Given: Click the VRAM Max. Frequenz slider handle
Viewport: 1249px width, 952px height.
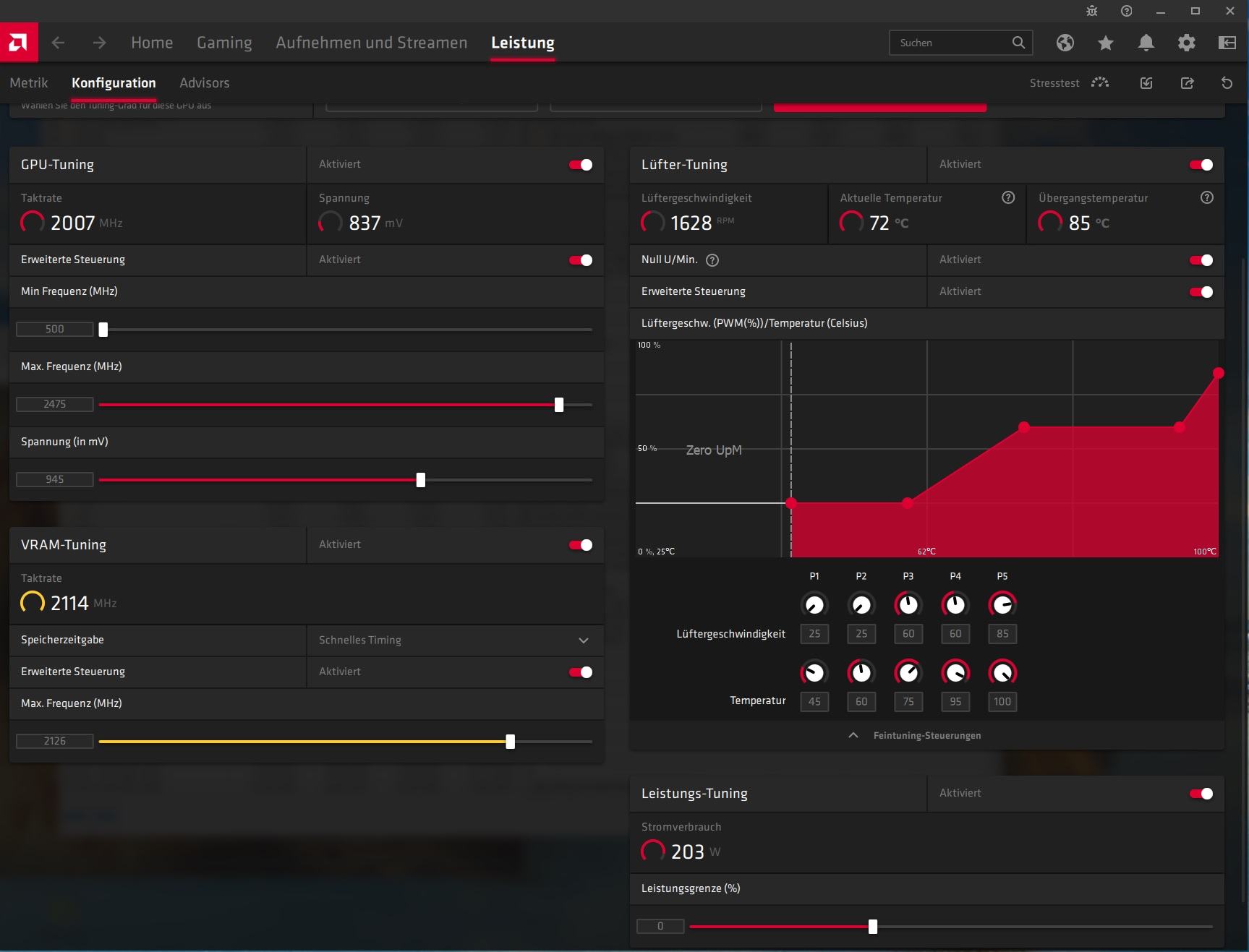Looking at the screenshot, I should pos(511,742).
